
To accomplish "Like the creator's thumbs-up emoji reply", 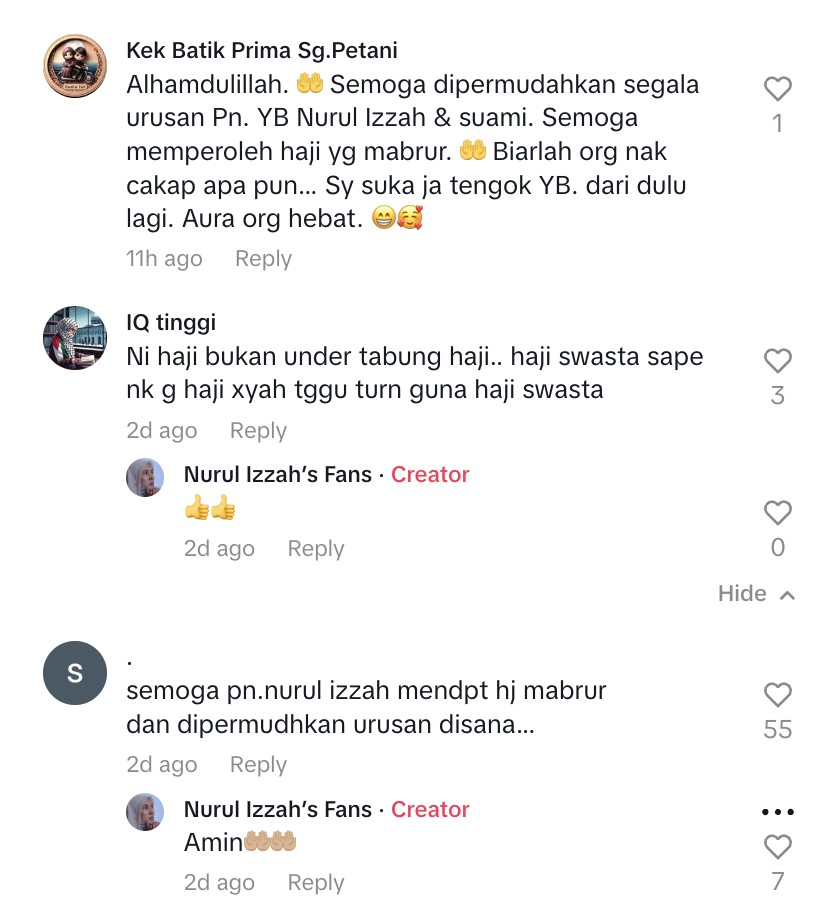I will click(778, 513).
